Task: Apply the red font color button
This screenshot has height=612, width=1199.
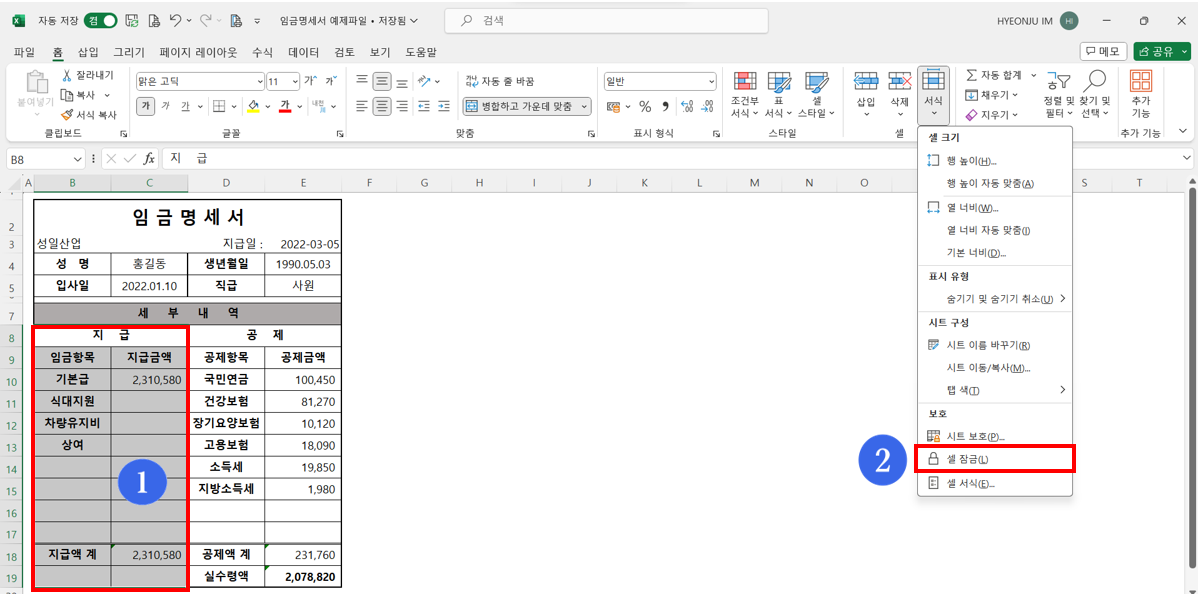Action: (x=285, y=106)
